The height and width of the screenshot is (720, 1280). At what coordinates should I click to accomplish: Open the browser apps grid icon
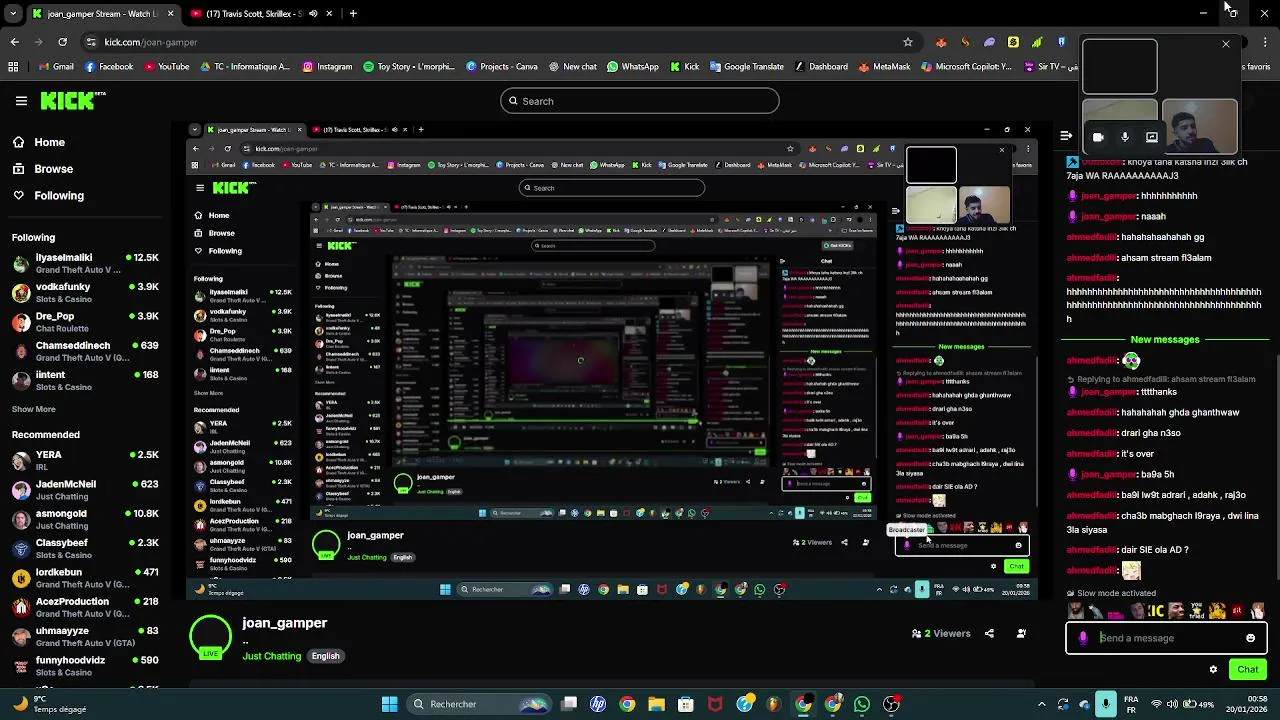click(13, 67)
